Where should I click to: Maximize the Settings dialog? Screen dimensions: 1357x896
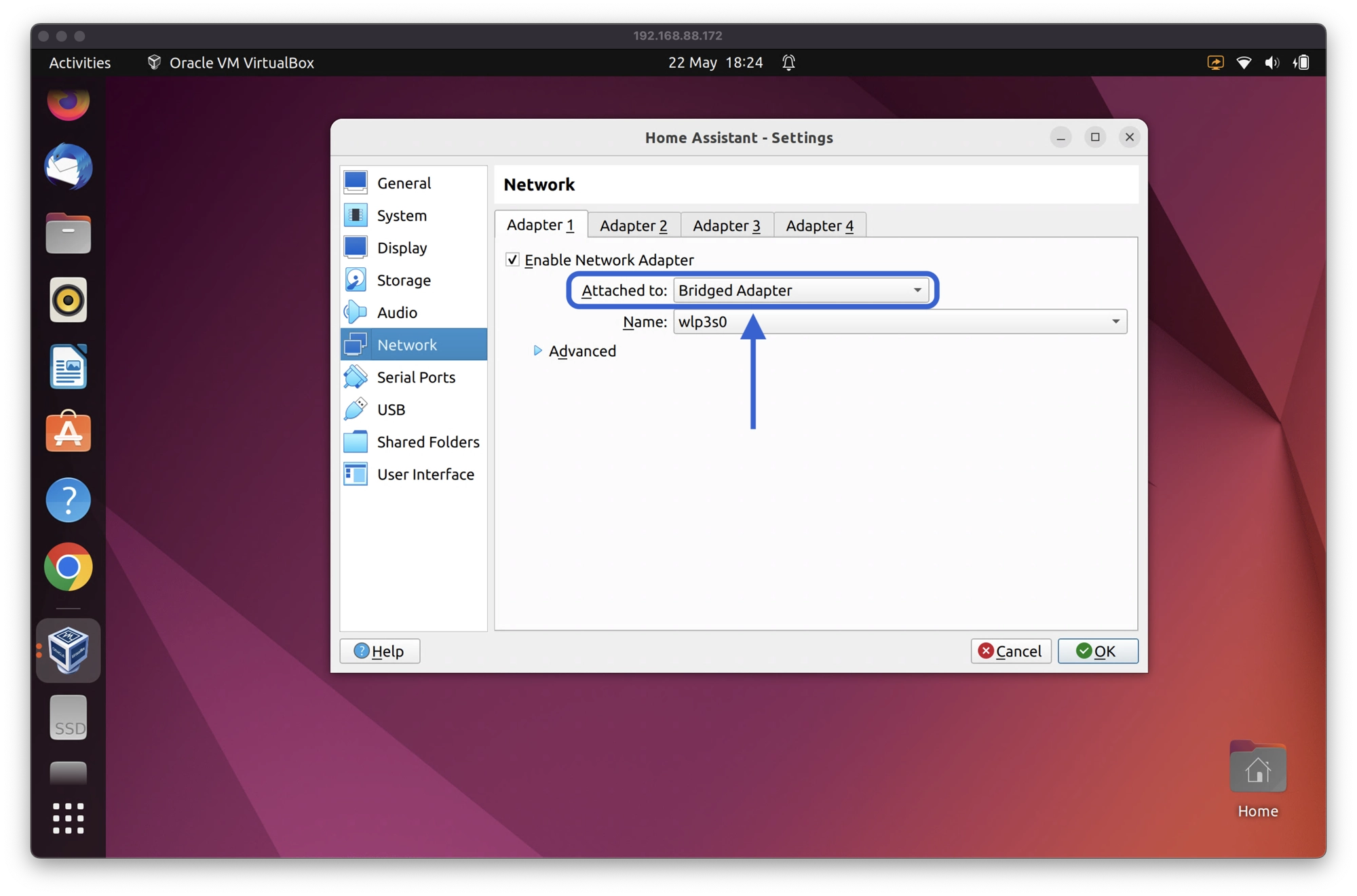coord(1095,138)
